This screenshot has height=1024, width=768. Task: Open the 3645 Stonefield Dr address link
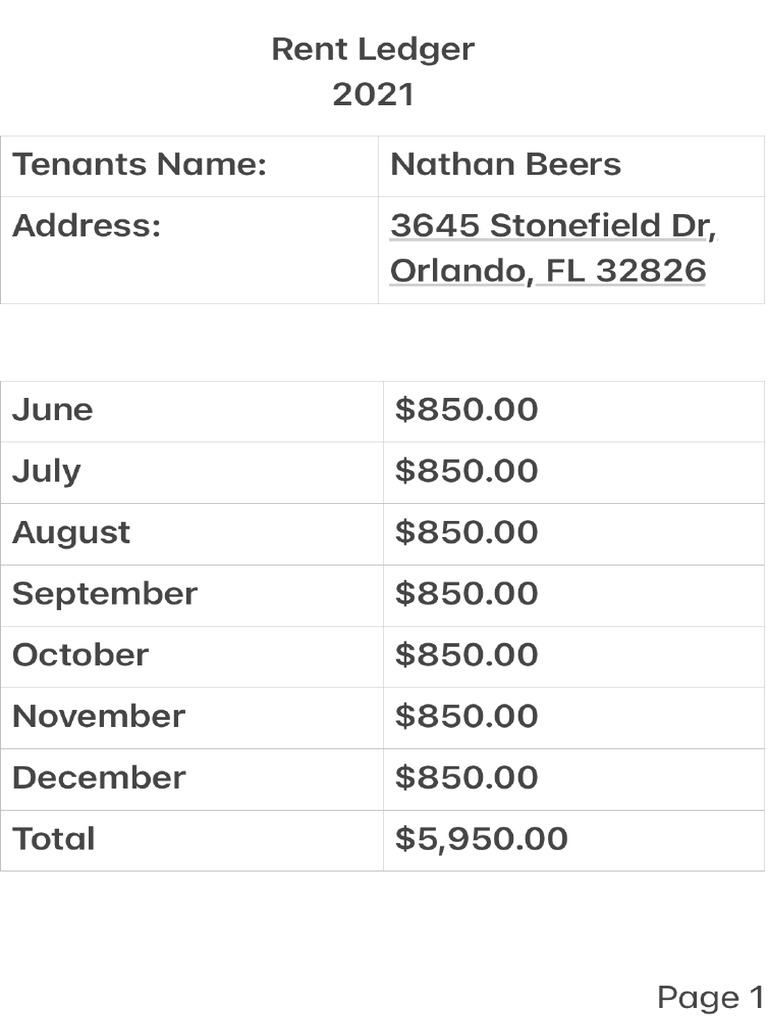pos(553,225)
